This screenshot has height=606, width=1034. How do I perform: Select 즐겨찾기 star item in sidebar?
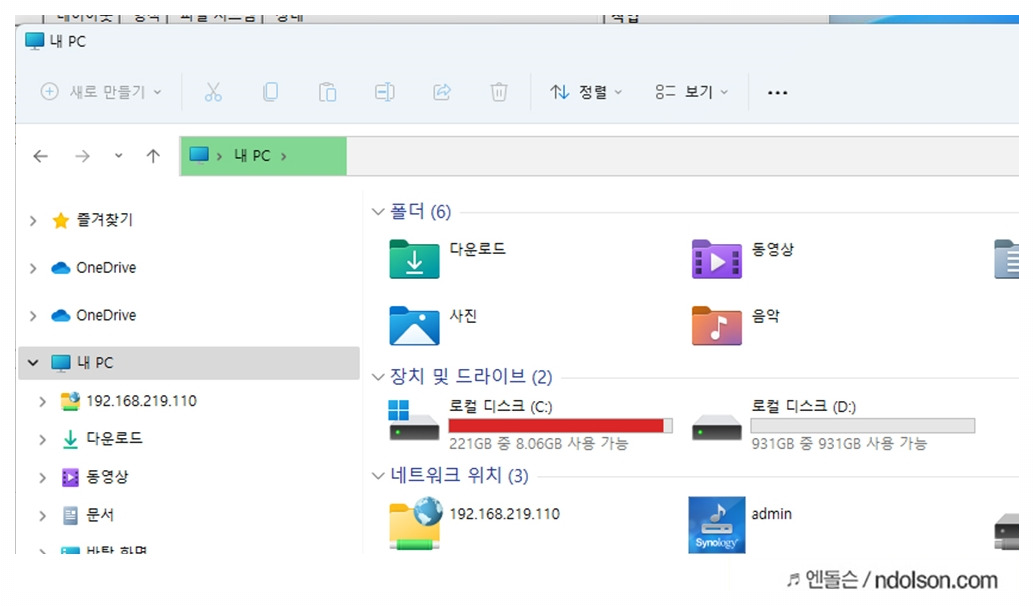pyautogui.click(x=92, y=220)
